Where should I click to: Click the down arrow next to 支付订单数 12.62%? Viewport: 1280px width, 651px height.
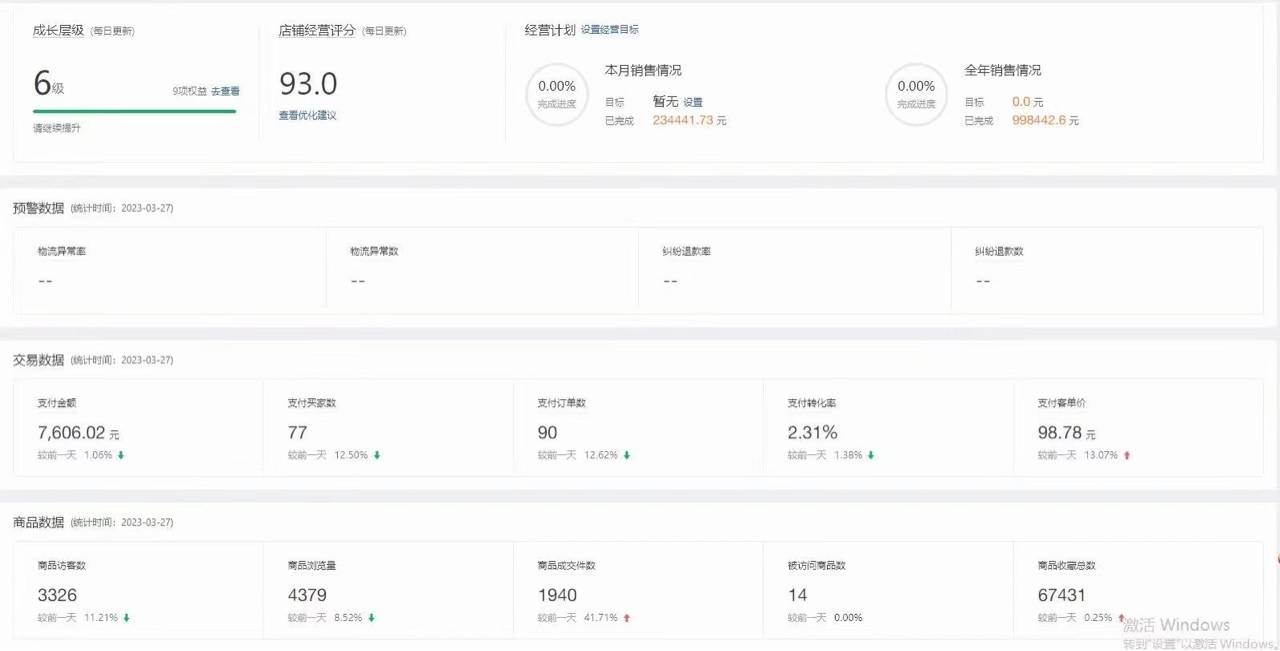627,455
